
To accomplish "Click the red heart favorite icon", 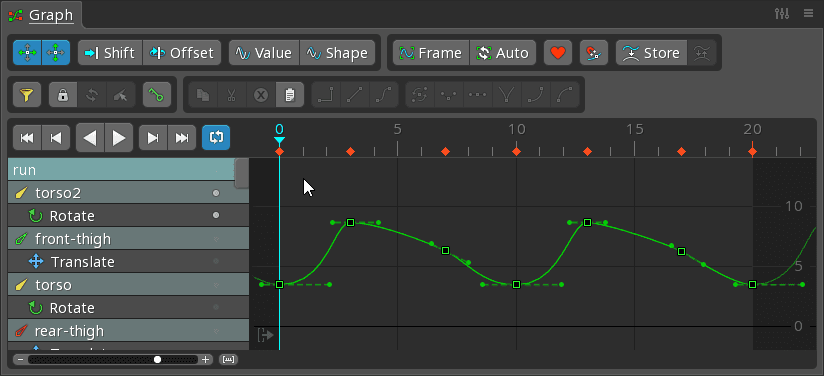I will click(x=558, y=53).
